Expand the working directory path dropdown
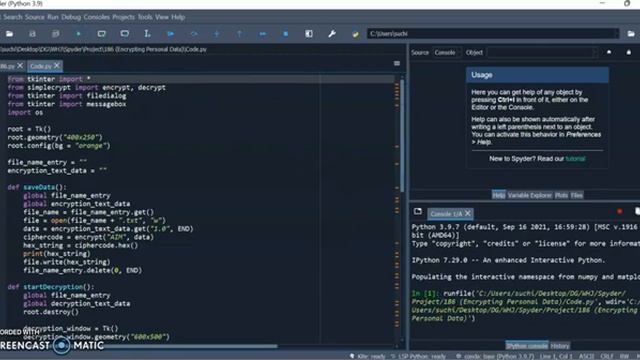 pos(616,34)
